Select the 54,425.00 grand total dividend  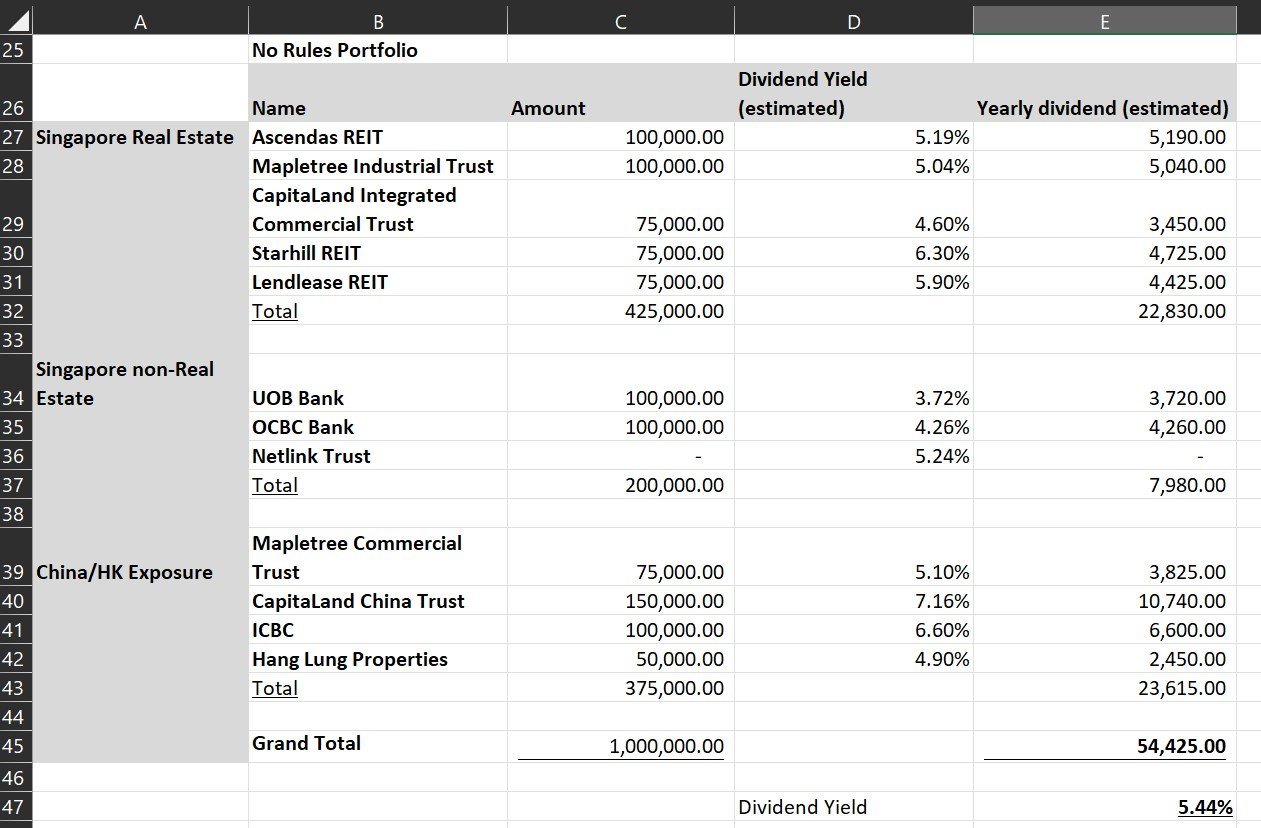1105,747
